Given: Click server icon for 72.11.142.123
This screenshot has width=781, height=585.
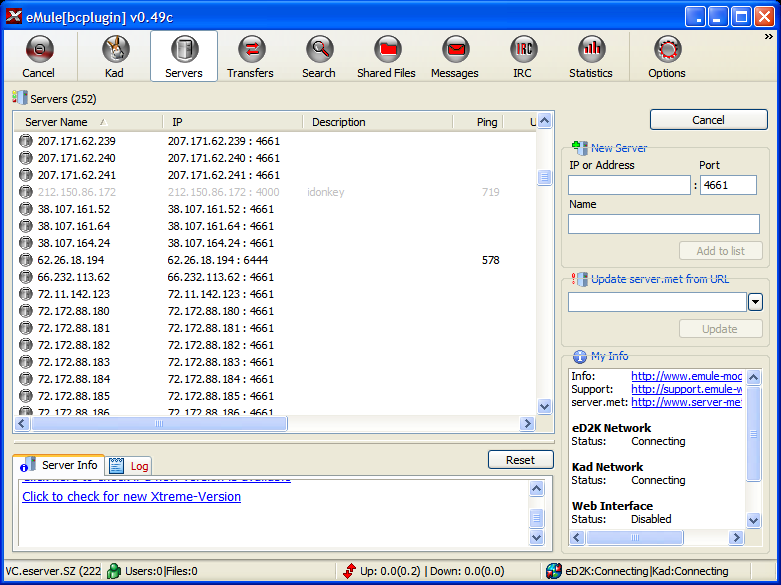Looking at the screenshot, I should [25, 293].
